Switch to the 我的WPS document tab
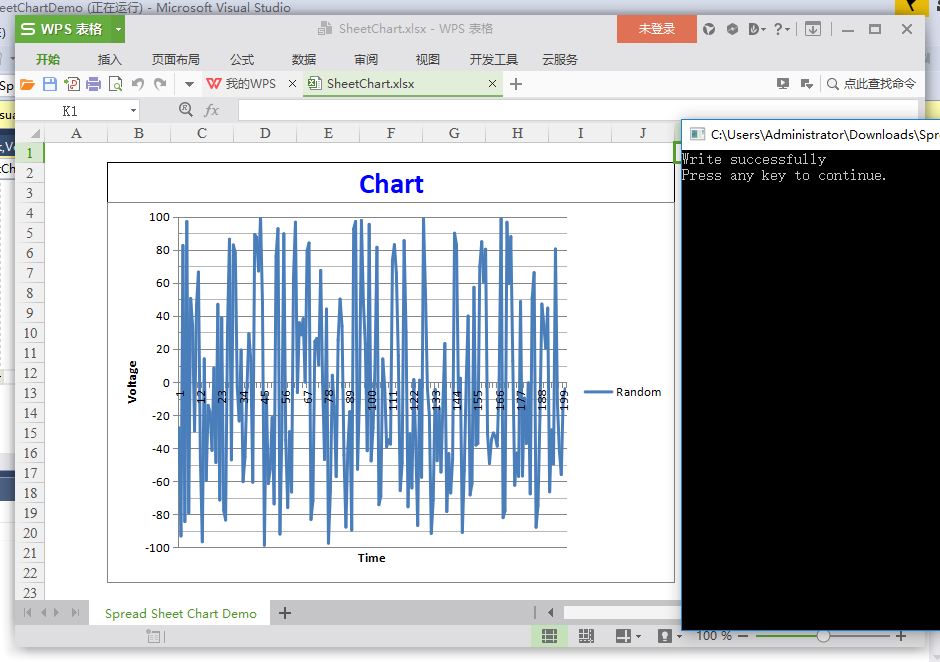 tap(242, 84)
